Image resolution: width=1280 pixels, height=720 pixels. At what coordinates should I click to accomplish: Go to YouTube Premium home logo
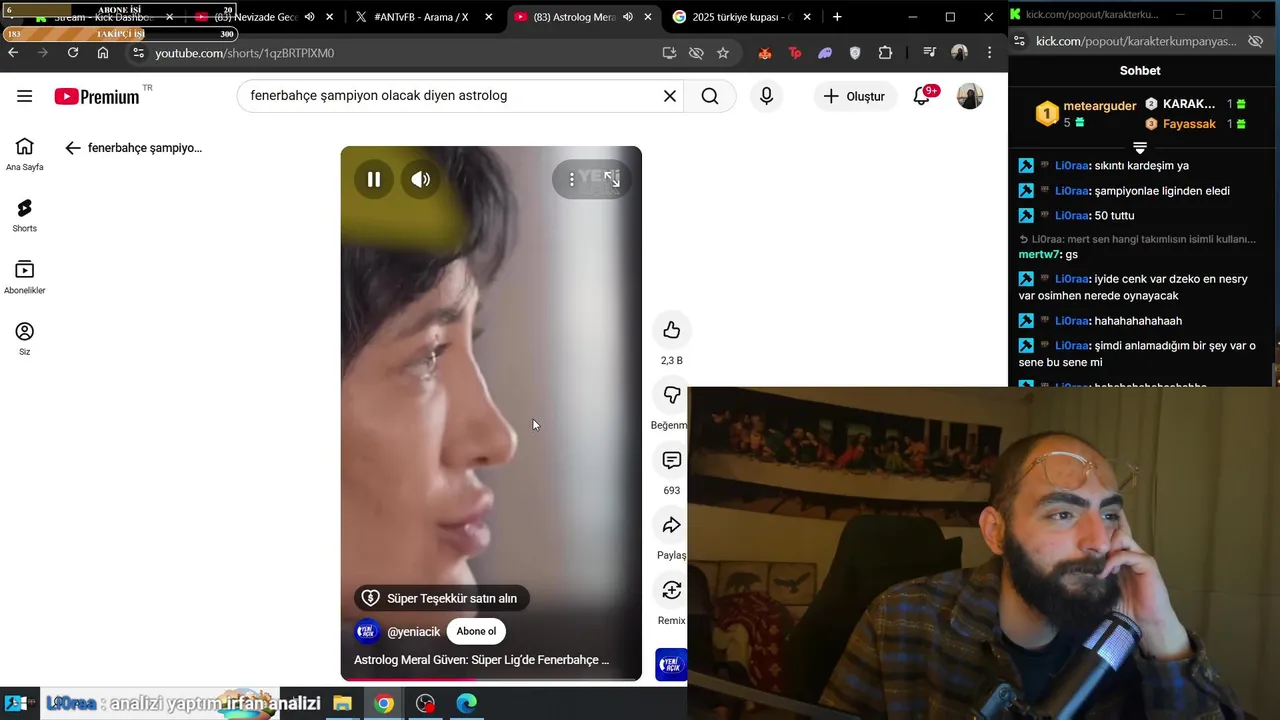96,96
